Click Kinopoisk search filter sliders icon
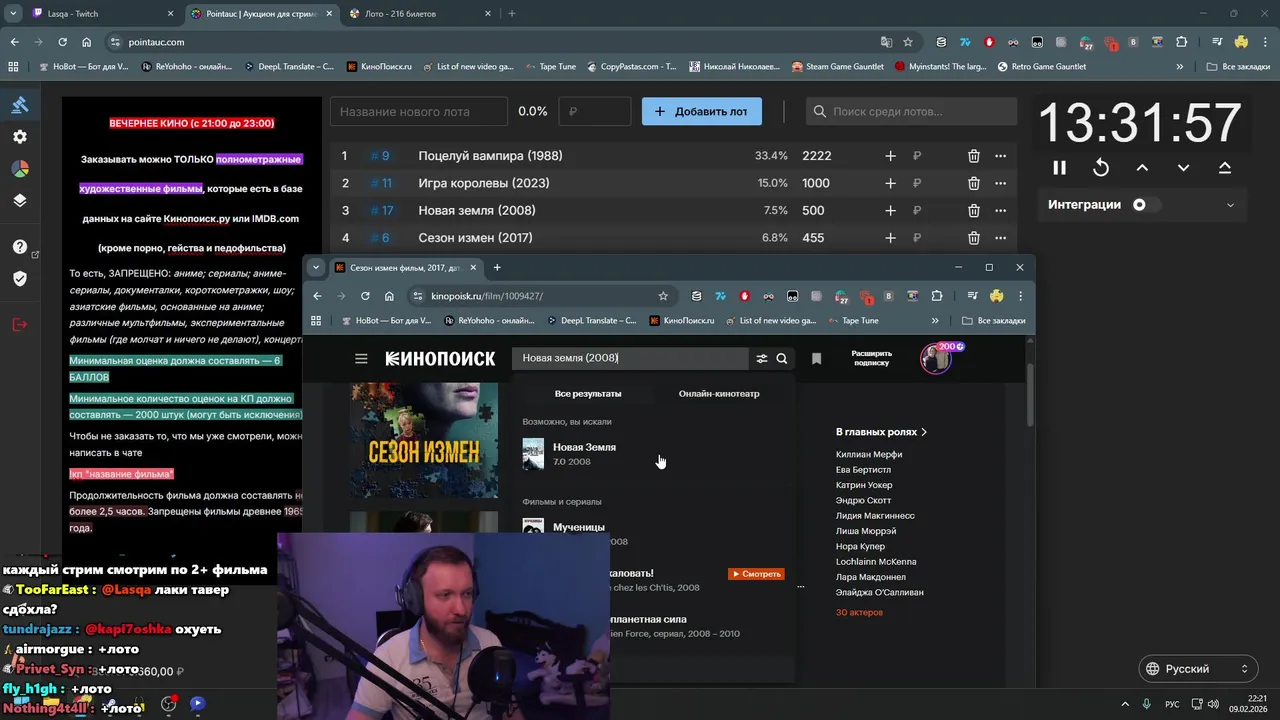This screenshot has width=1280, height=720. tap(762, 359)
